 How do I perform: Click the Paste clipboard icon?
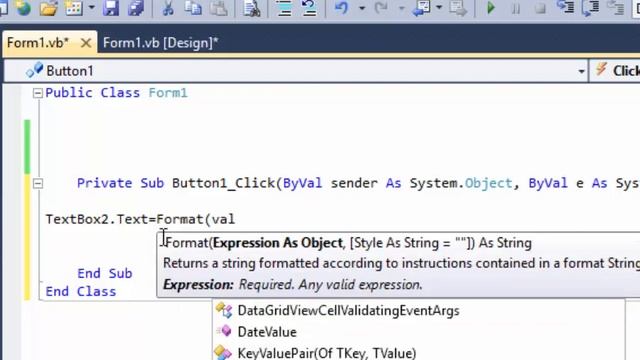[x=219, y=8]
